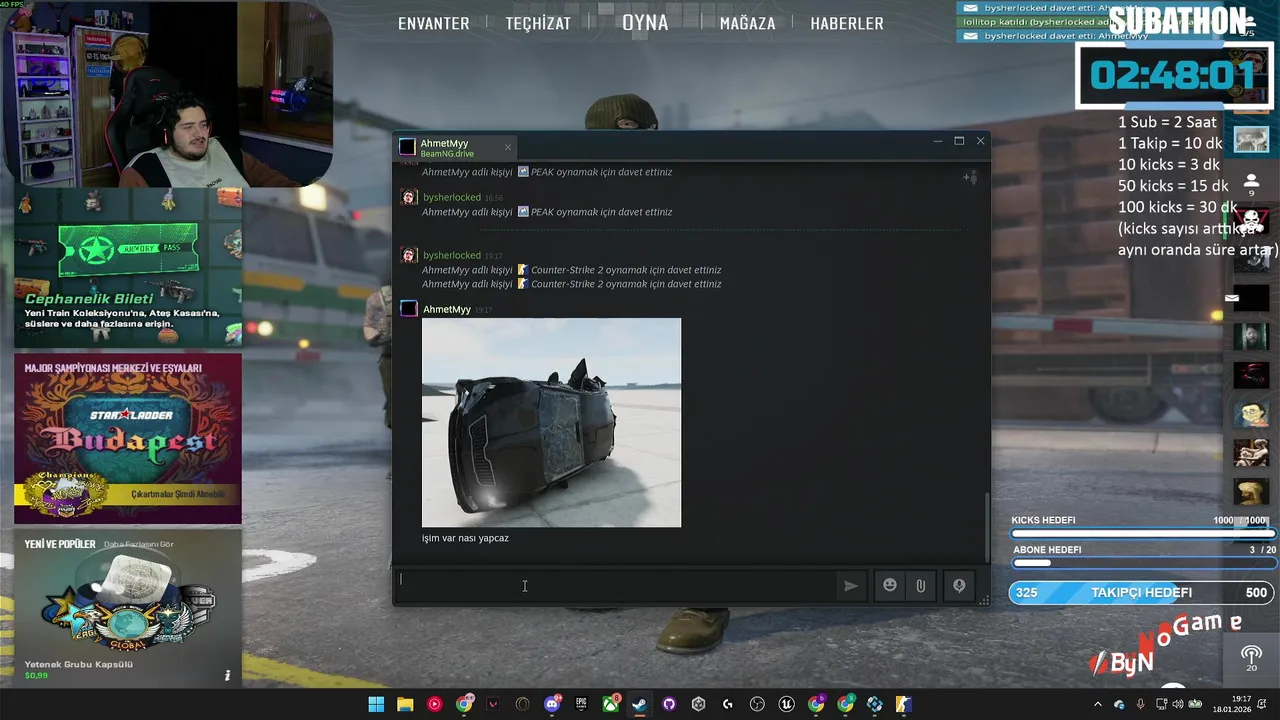This screenshot has height=720, width=1280.
Task: Open Unreal Engine from the taskbar
Action: (786, 704)
